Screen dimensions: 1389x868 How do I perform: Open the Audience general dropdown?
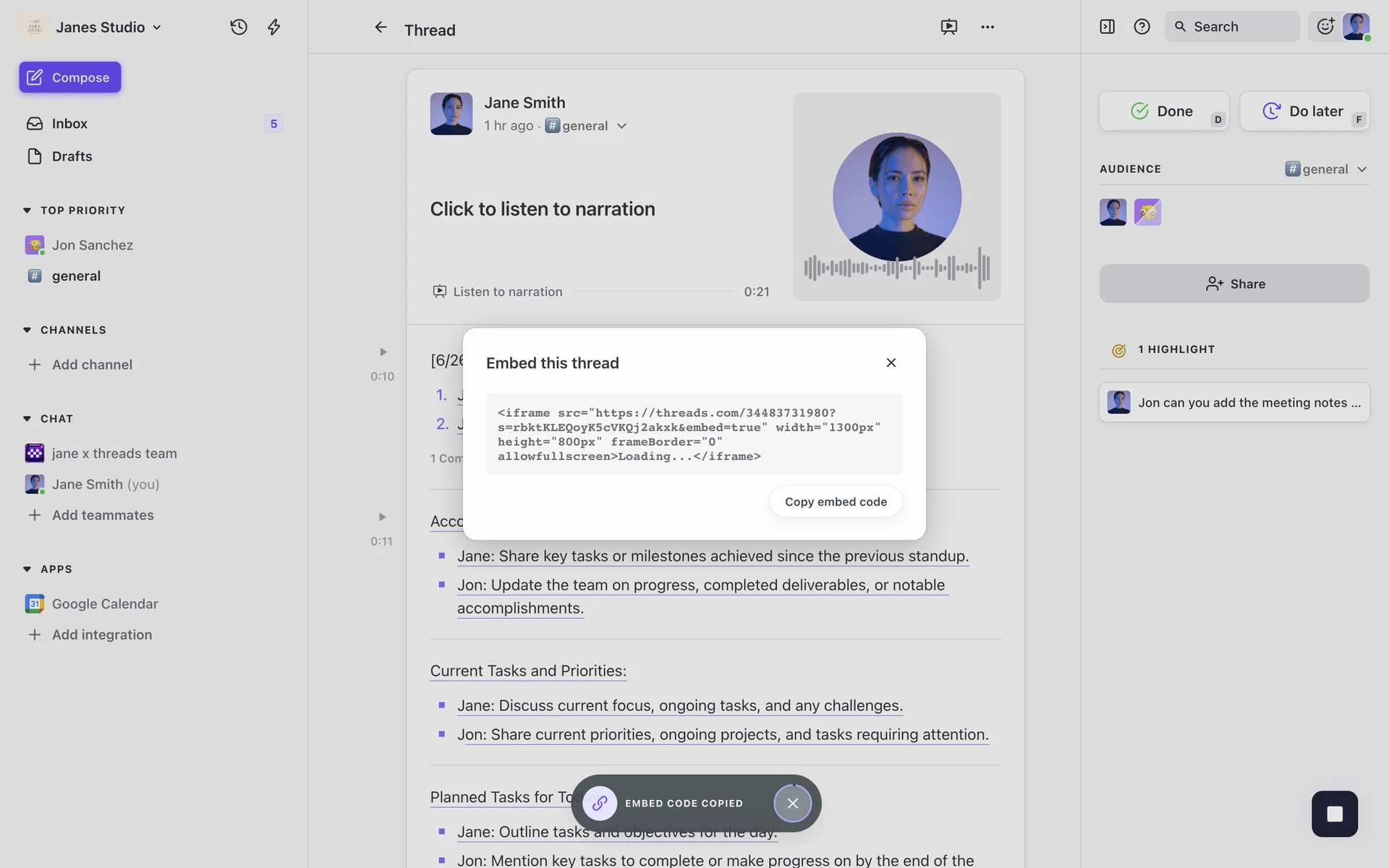[1326, 169]
